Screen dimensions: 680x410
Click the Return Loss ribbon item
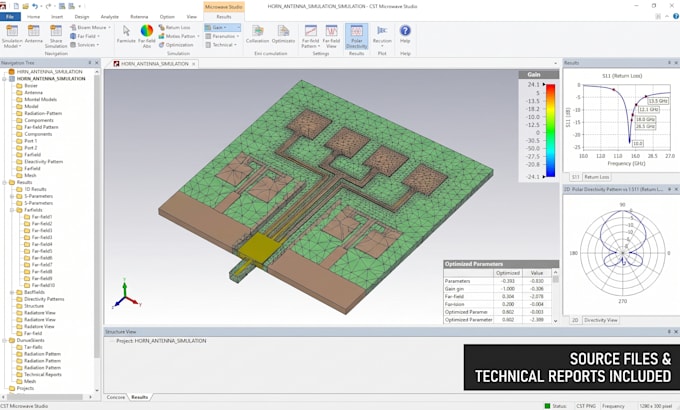tap(174, 27)
